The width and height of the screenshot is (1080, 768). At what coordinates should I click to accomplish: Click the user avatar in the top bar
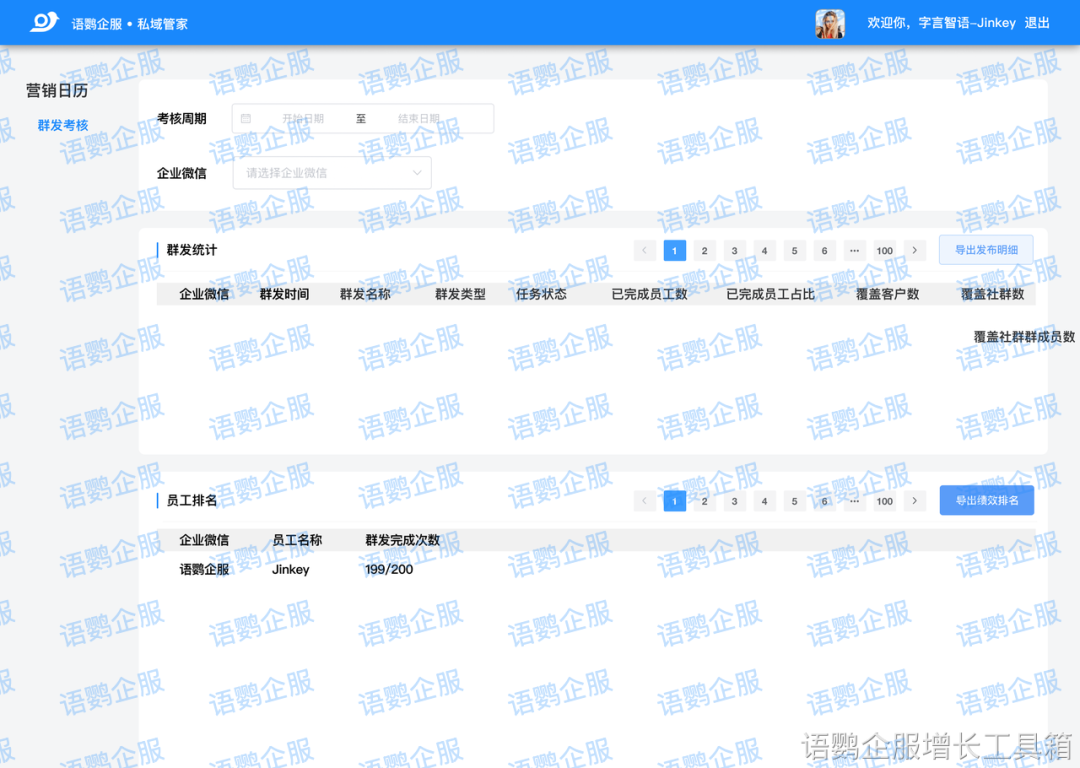829,22
